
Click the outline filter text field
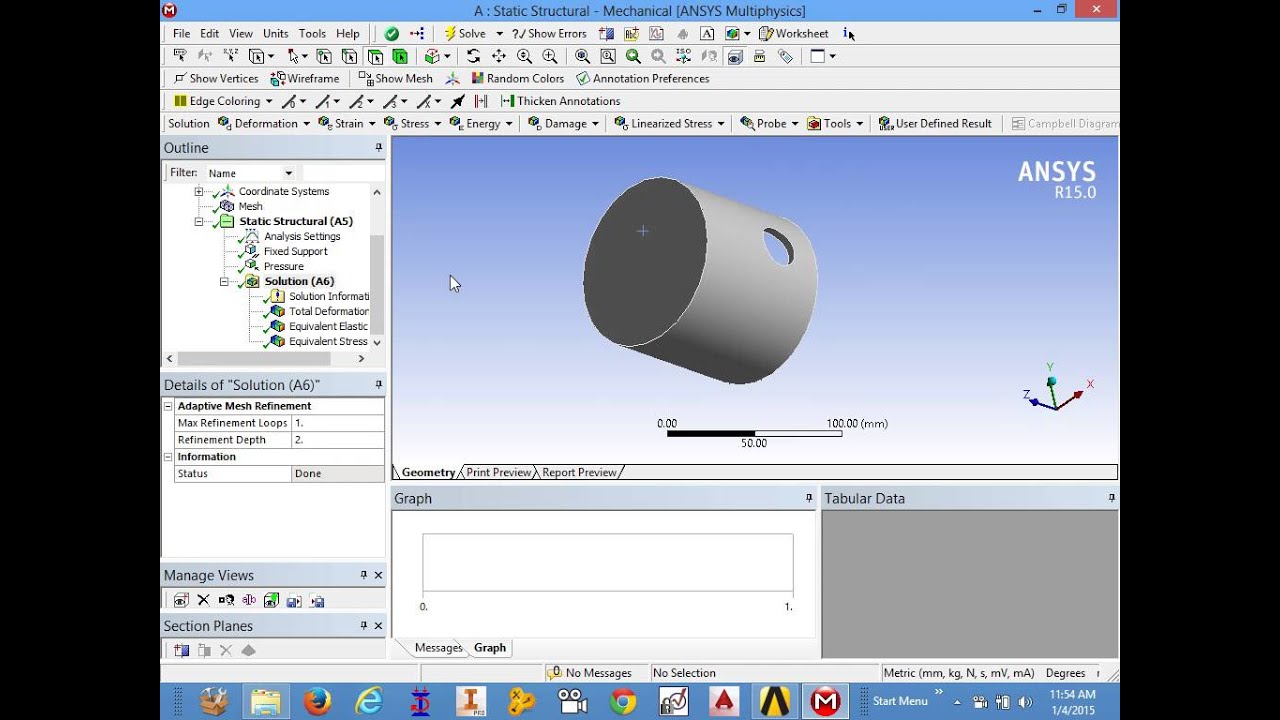(343, 173)
